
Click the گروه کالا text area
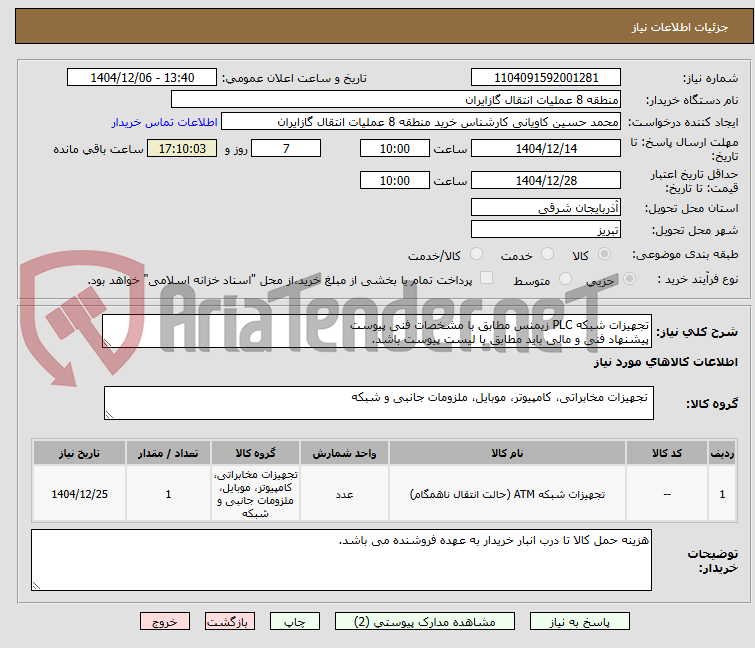(x=378, y=403)
